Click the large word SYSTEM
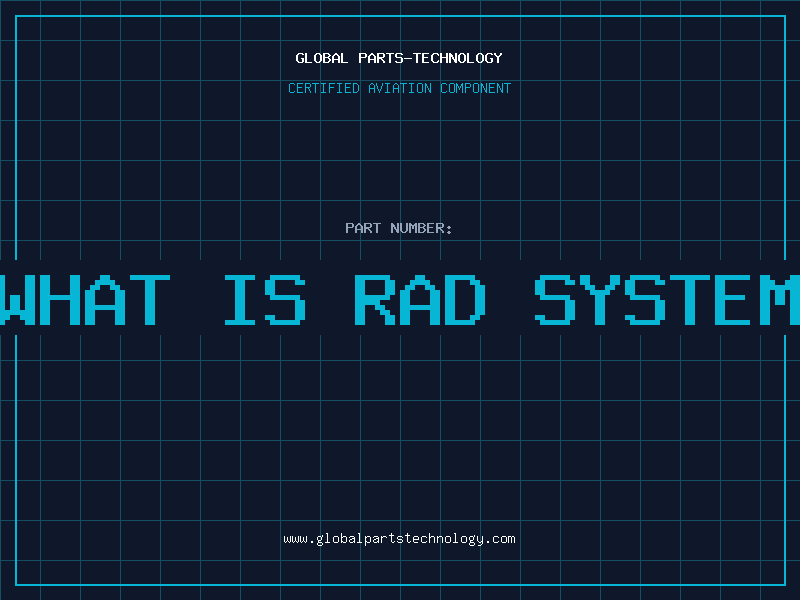800x600 pixels. click(668, 299)
